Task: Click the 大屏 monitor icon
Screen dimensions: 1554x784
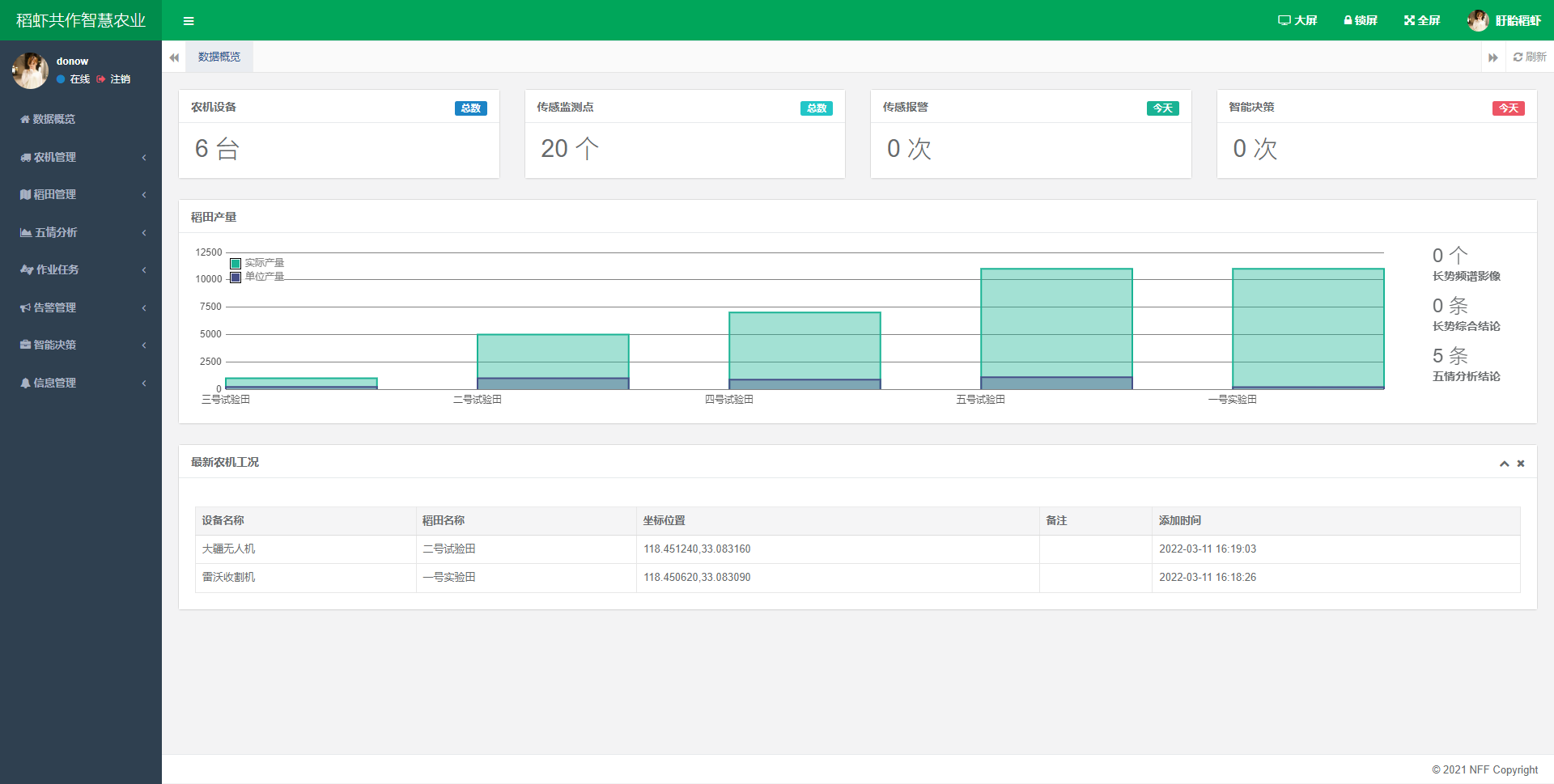Action: click(1284, 20)
